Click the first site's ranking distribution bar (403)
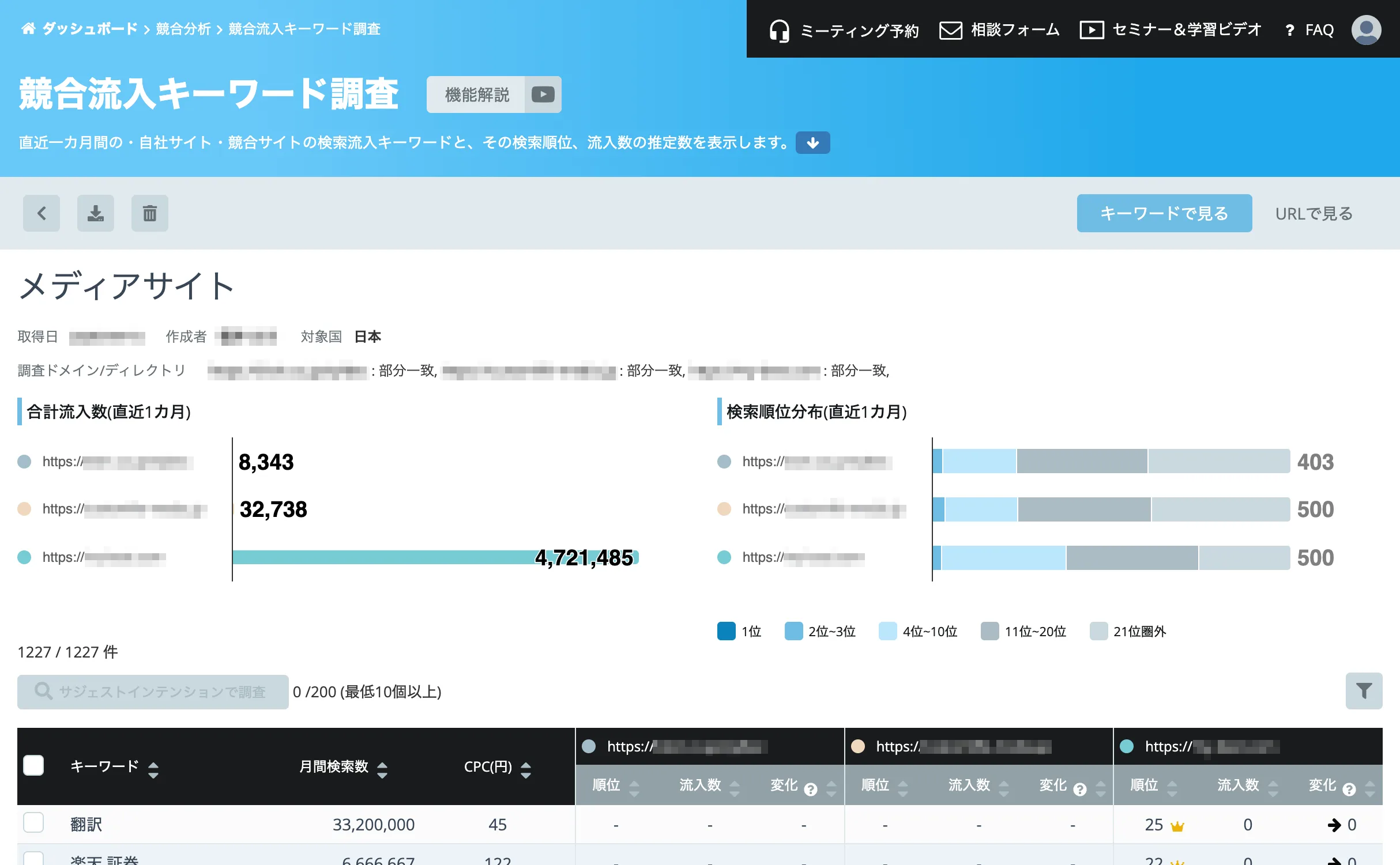The width and height of the screenshot is (1400, 865). (1111, 462)
